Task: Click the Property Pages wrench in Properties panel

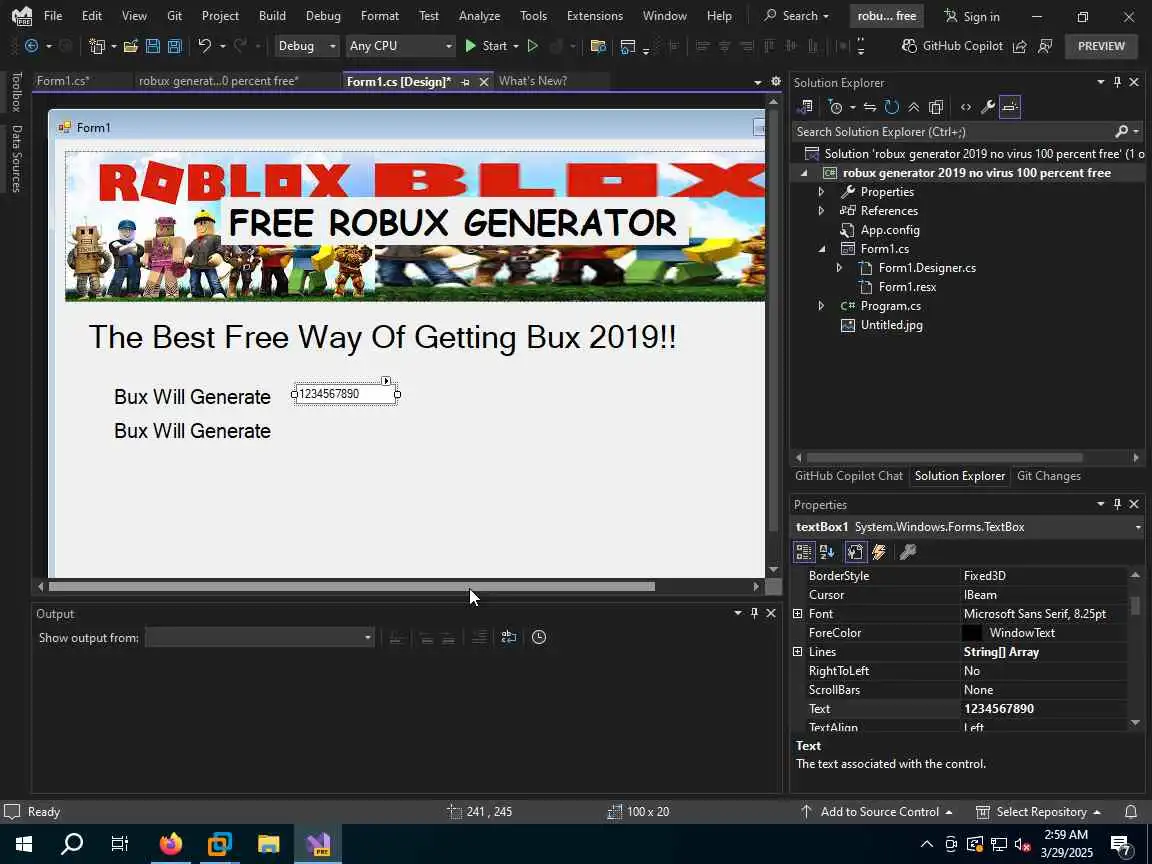Action: [908, 552]
